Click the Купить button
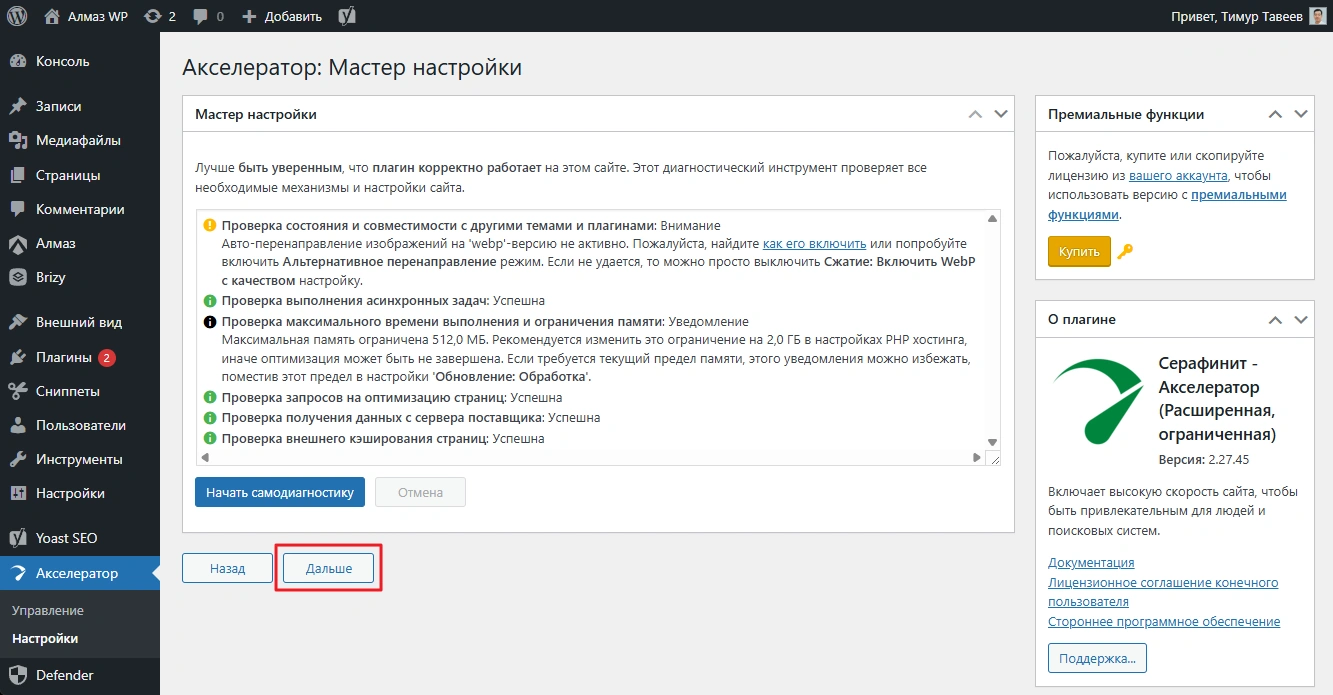Viewport: 1333px width, 695px height. [x=1079, y=252]
